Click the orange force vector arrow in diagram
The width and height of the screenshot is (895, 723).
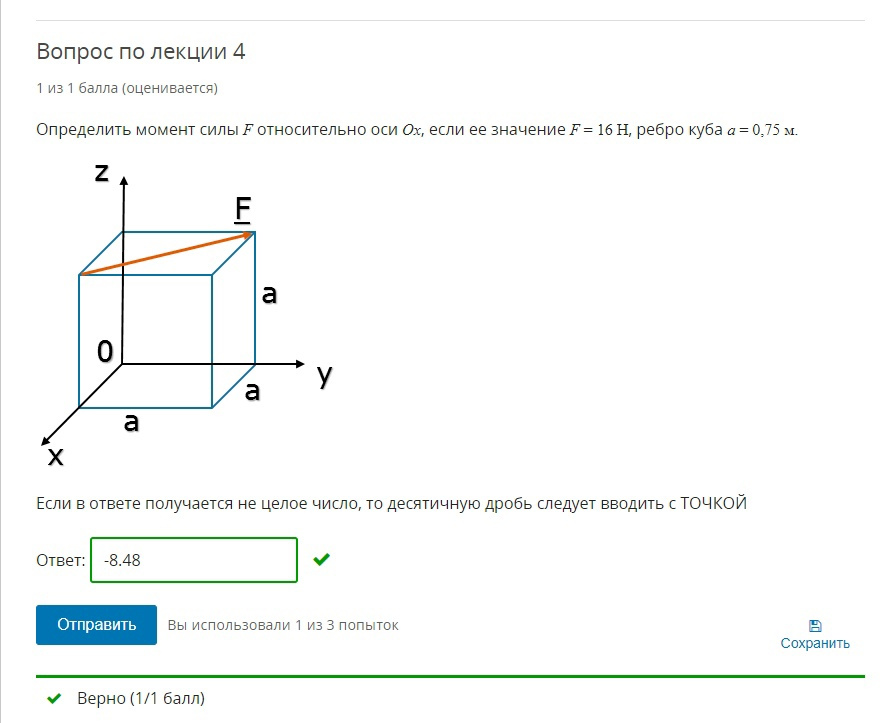click(167, 253)
